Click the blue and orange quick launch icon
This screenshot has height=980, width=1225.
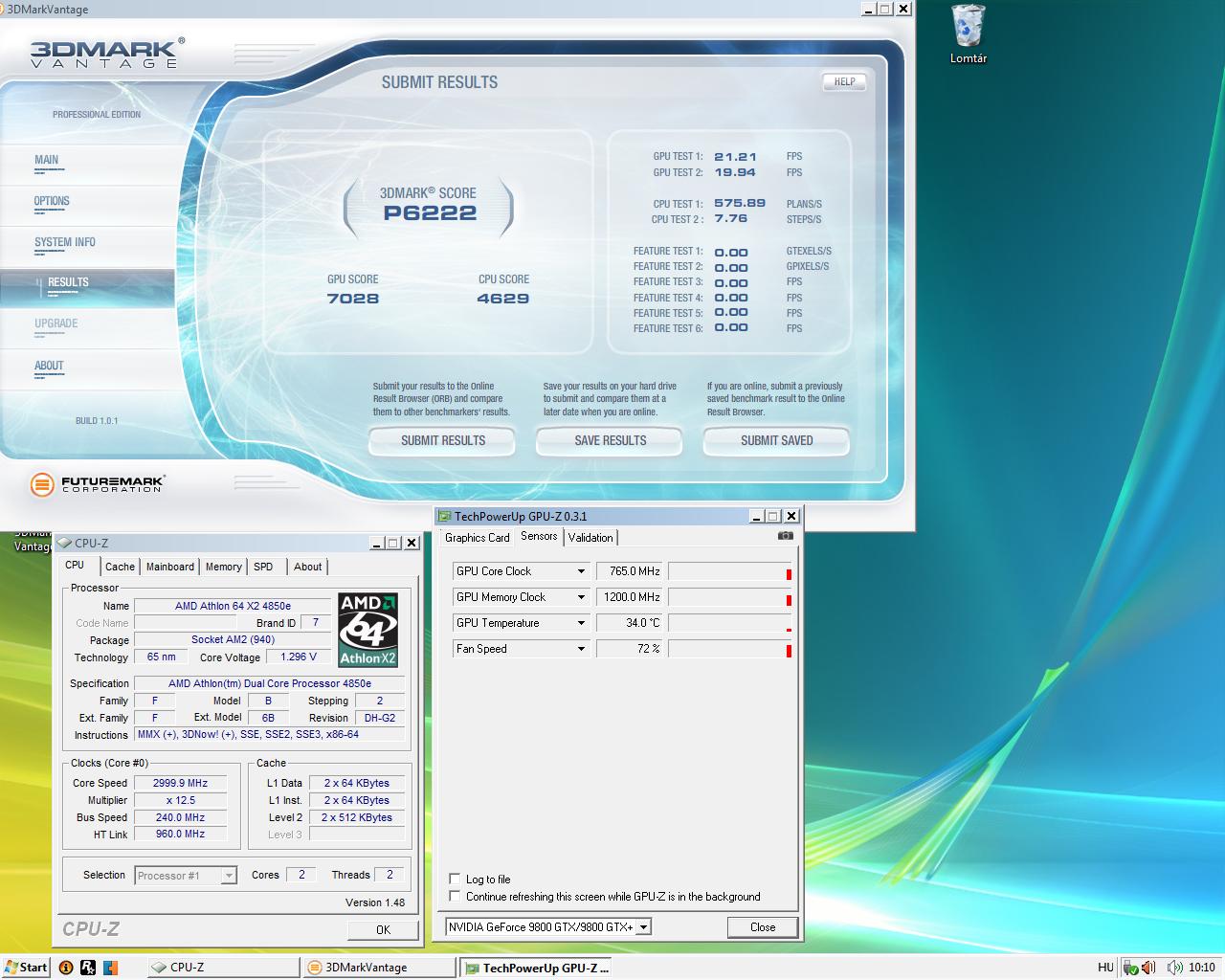click(111, 968)
